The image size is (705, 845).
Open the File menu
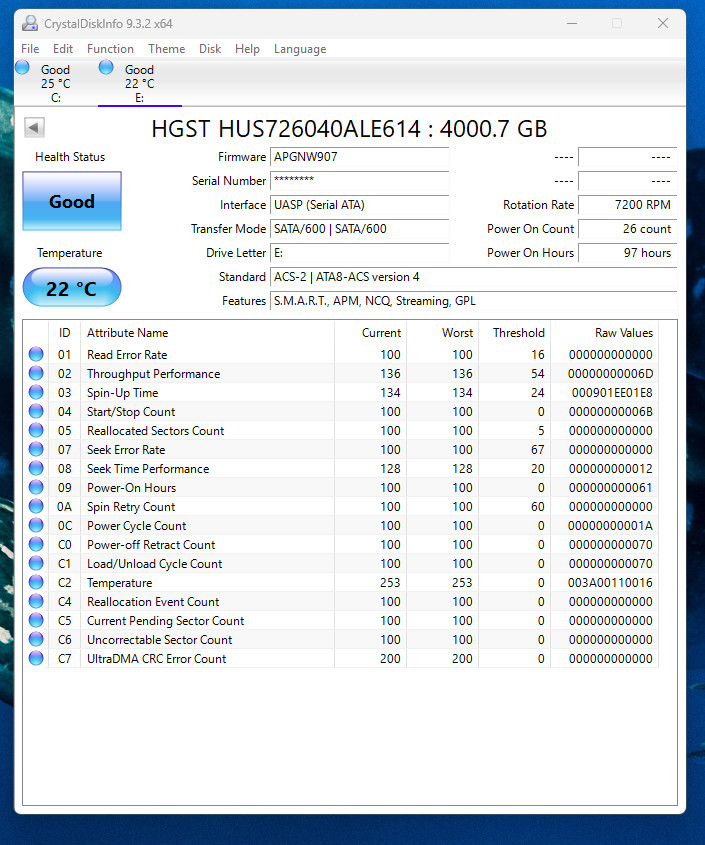tap(30, 49)
